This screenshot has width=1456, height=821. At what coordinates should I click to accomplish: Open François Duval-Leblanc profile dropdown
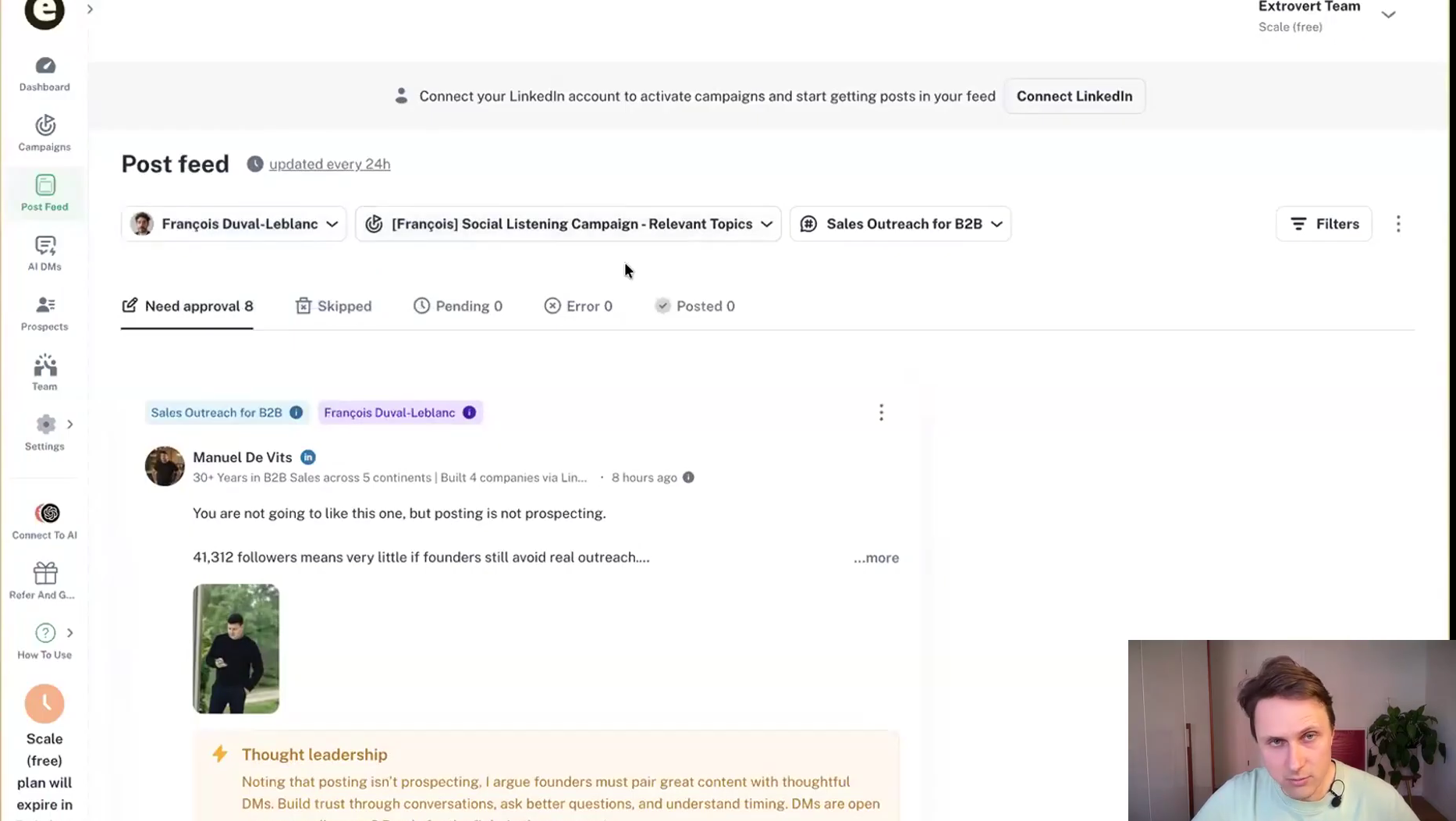[x=234, y=224]
